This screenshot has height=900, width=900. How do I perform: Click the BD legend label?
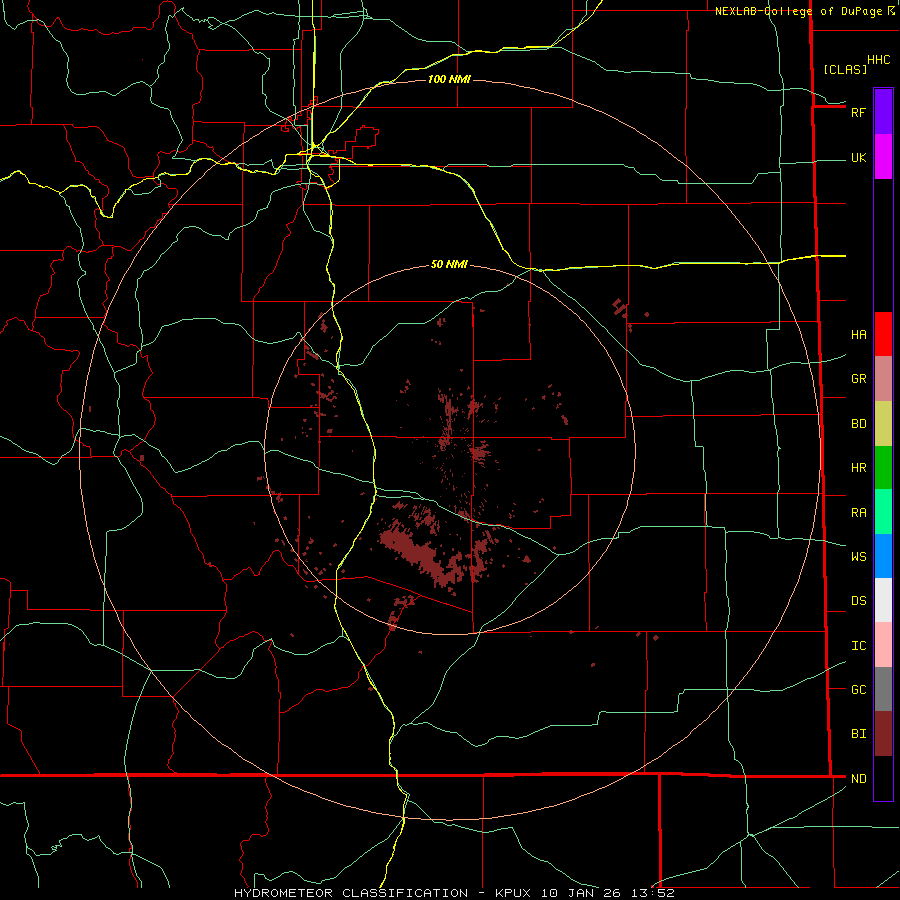858,424
